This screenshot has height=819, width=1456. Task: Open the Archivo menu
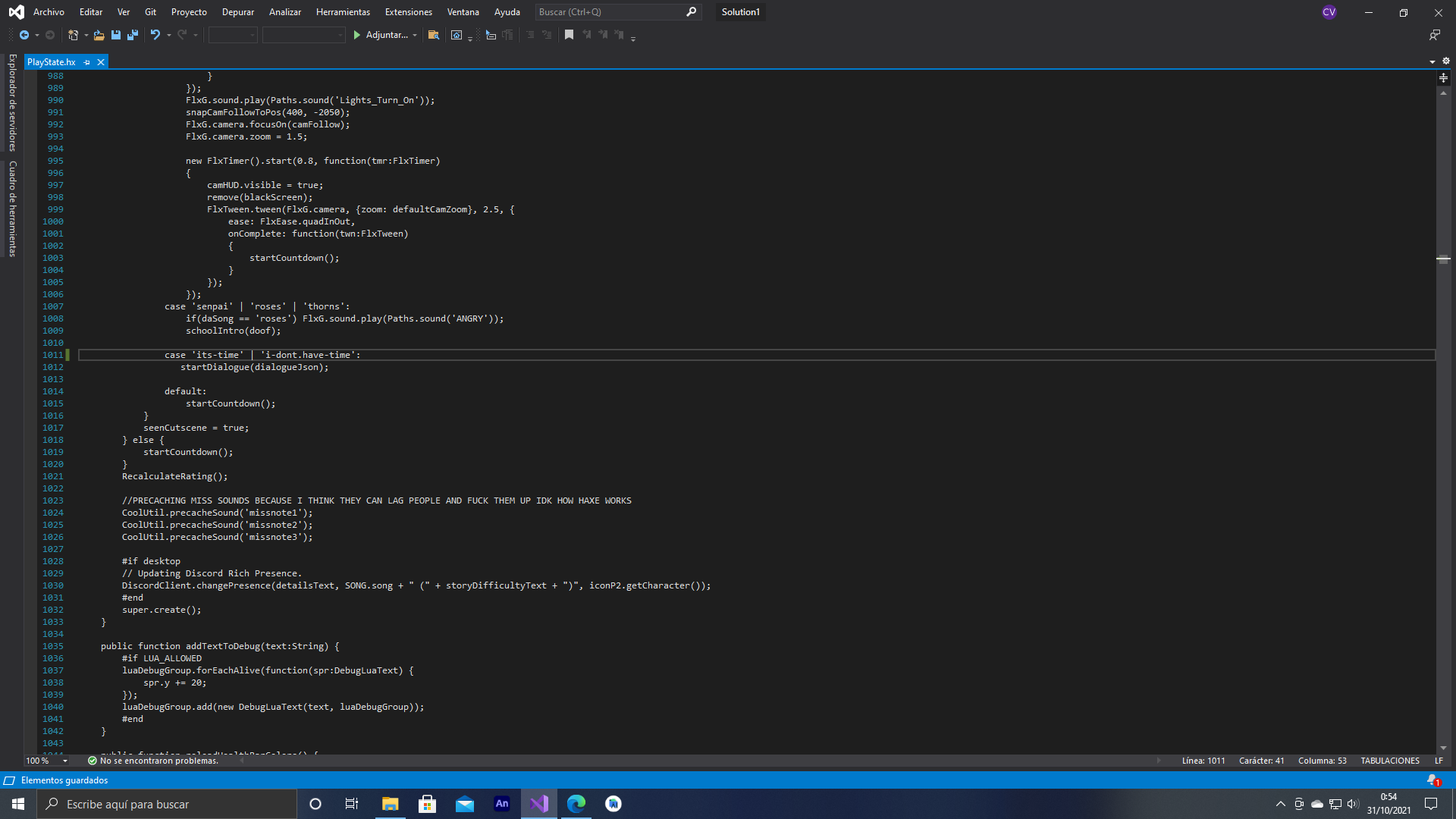click(49, 12)
